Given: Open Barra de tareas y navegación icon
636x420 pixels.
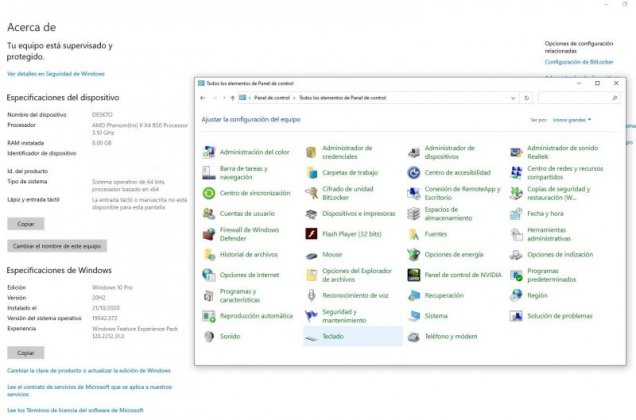Looking at the screenshot, I should 209,172.
